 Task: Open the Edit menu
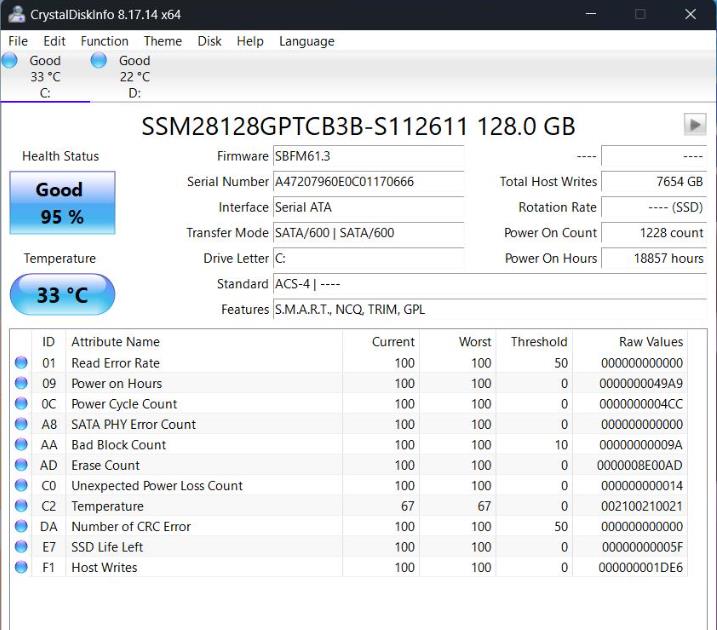tap(54, 41)
